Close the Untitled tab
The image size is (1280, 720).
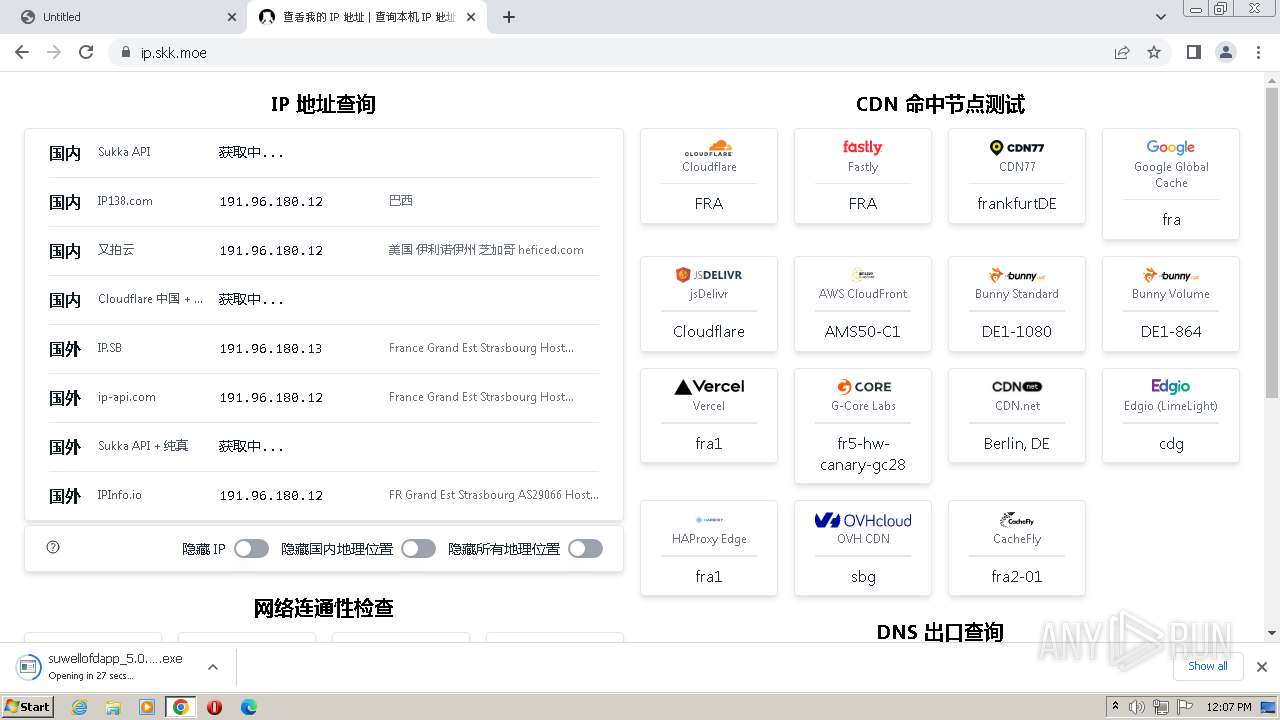point(232,17)
